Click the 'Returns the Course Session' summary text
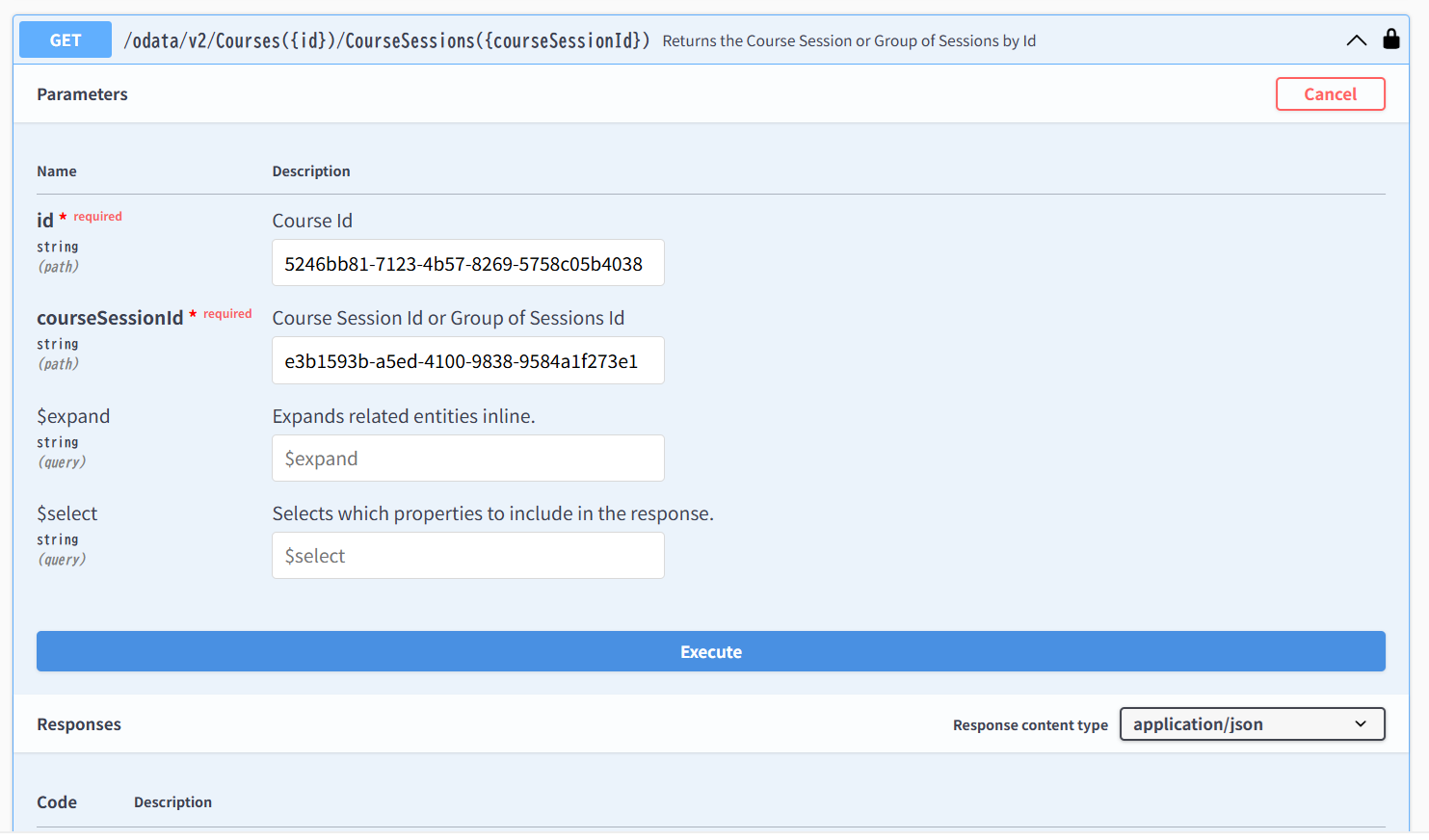 tap(849, 40)
